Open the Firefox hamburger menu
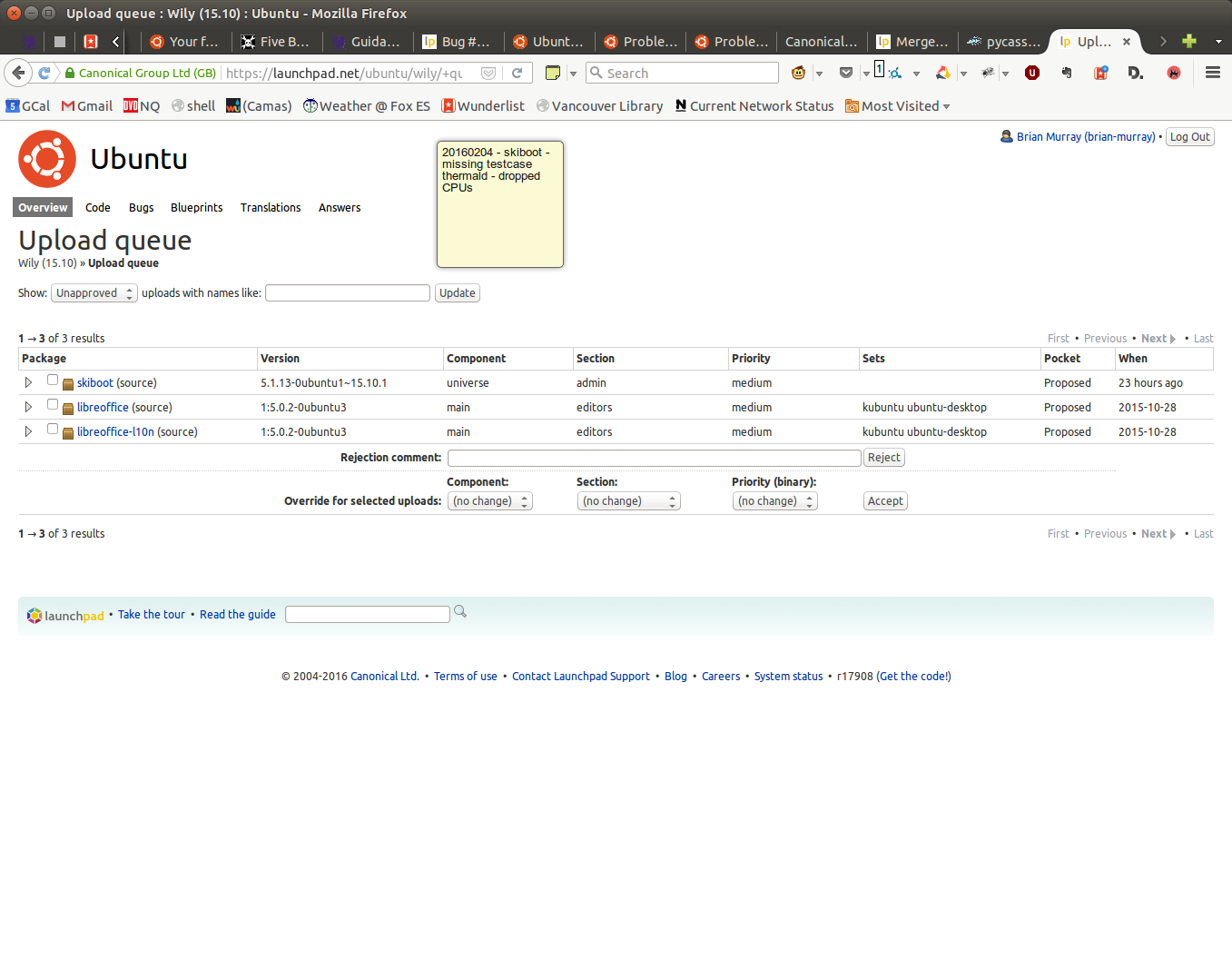The width and height of the screenshot is (1232, 959). click(1212, 73)
